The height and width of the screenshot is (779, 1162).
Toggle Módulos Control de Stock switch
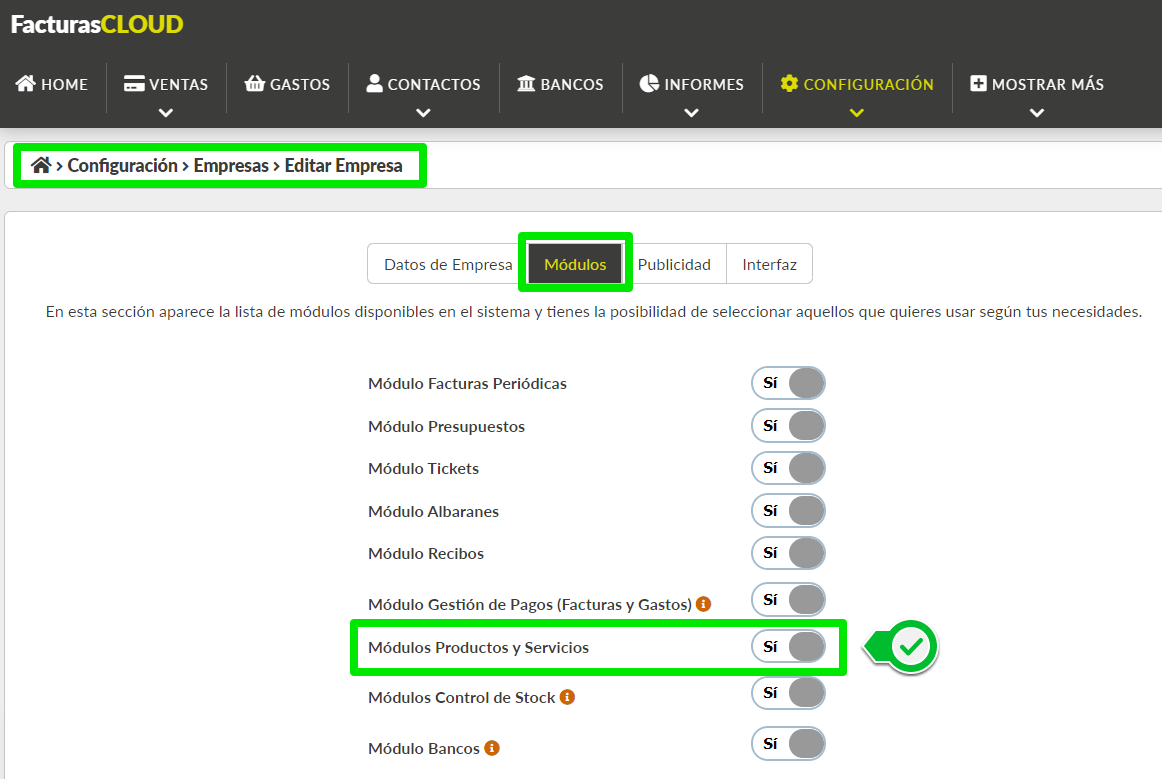788,693
